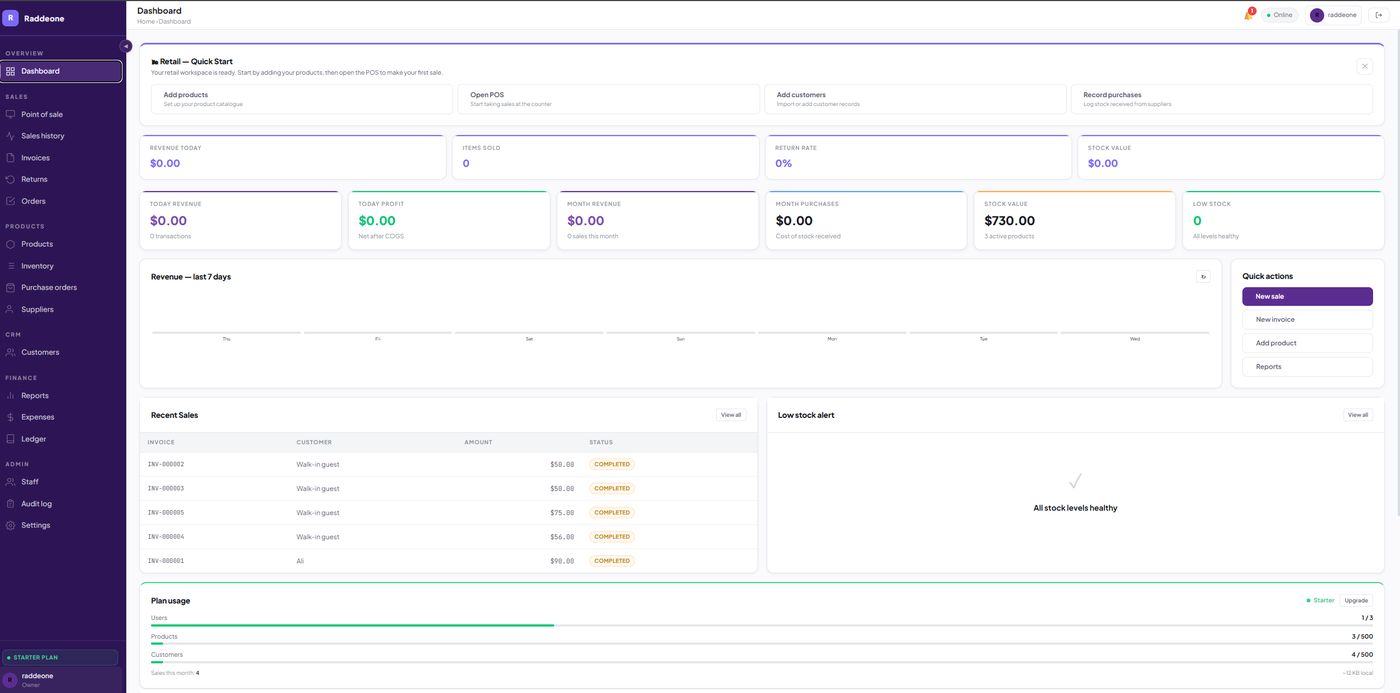This screenshot has width=1400, height=693.
Task: Click the Inventory list icon
Action: coord(11,266)
